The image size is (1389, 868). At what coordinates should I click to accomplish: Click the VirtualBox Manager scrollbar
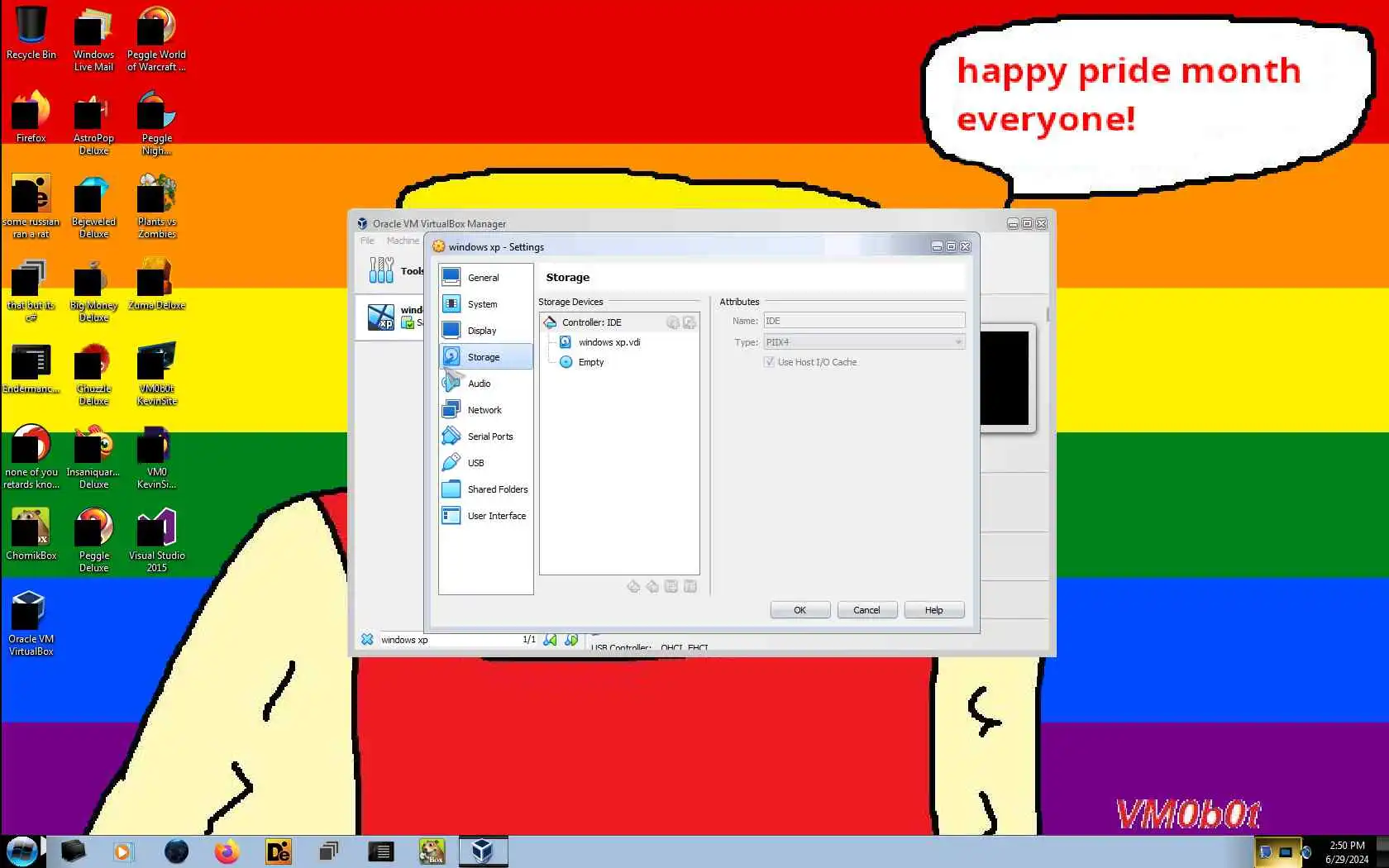(1048, 314)
